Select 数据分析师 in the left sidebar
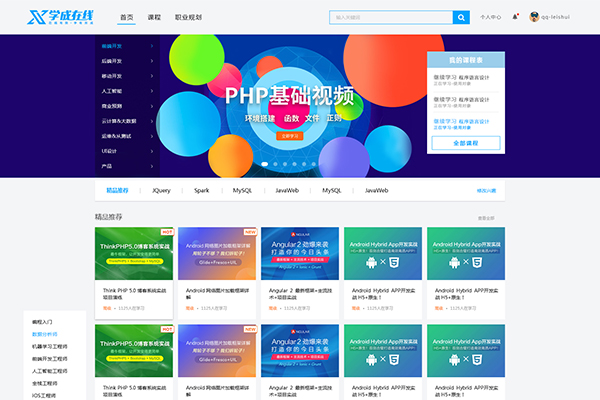600x400 pixels. [x=44, y=334]
